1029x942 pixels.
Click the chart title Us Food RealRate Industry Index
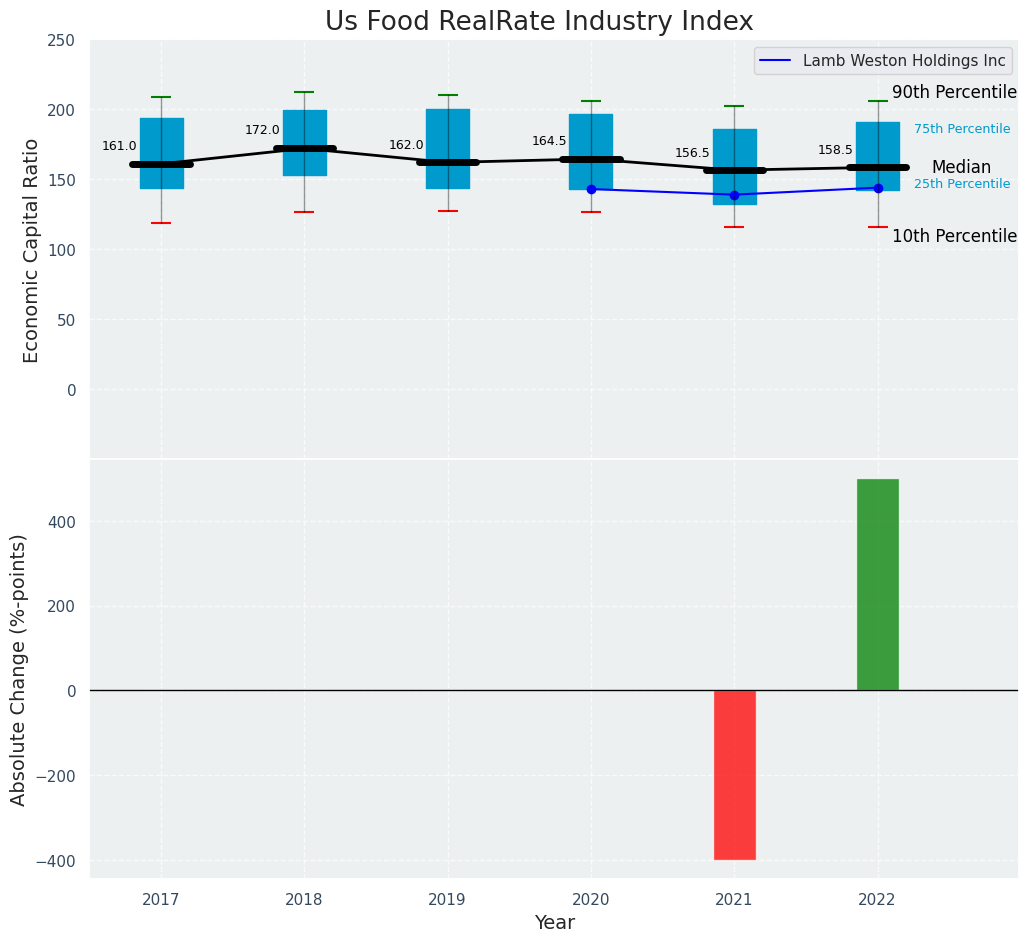point(539,21)
